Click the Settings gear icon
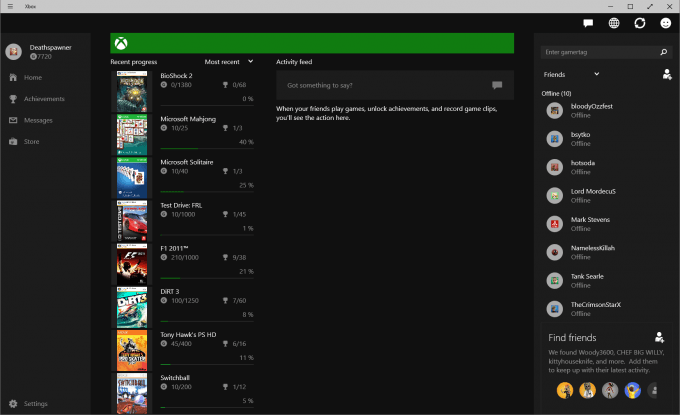 tap(13, 404)
